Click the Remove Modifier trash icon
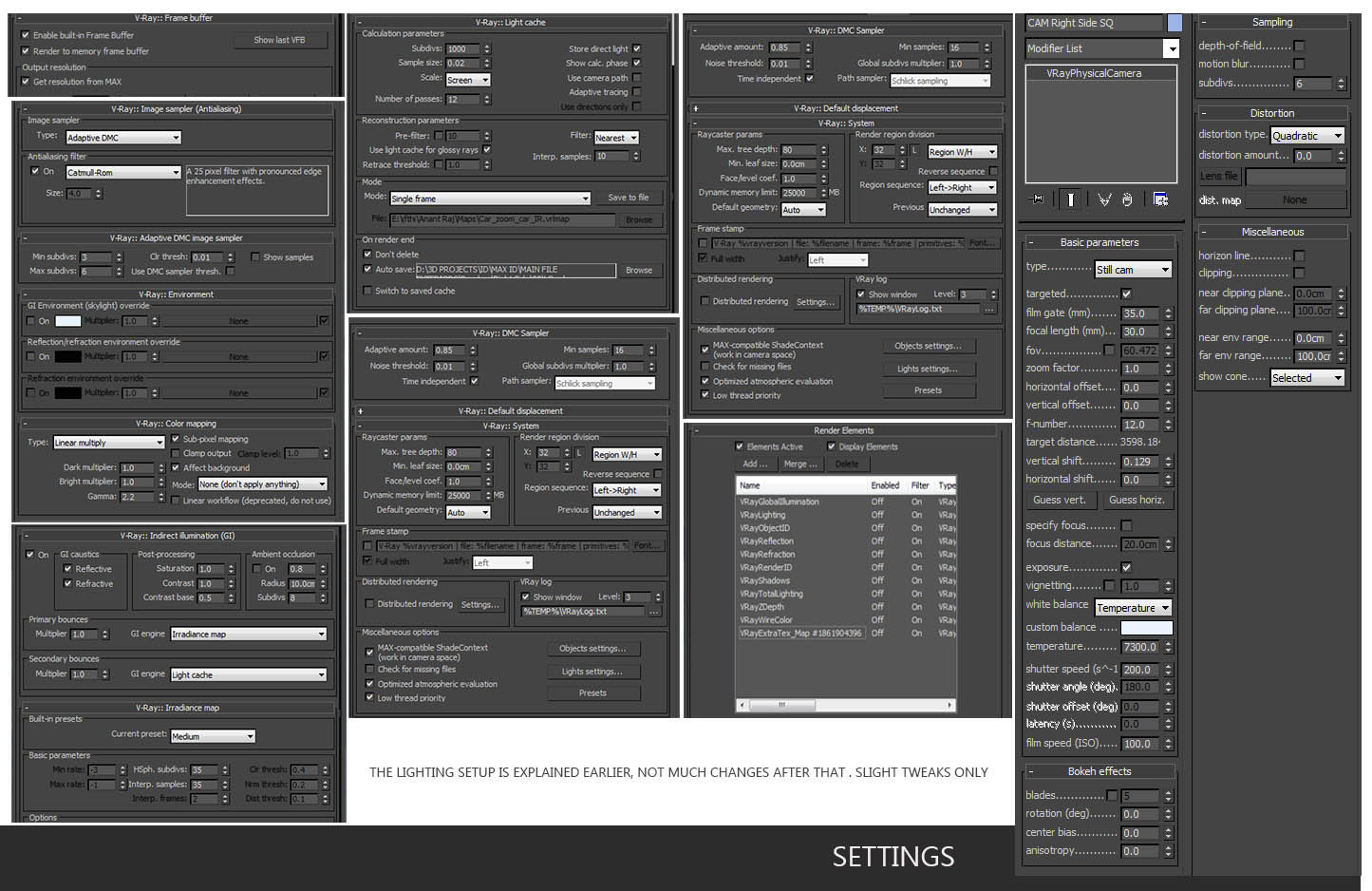The width and height of the screenshot is (1372, 891). [x=1127, y=199]
